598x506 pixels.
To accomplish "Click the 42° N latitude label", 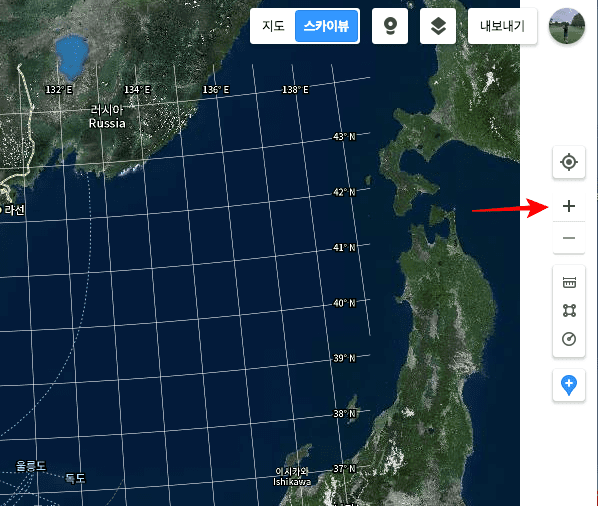I will [344, 192].
